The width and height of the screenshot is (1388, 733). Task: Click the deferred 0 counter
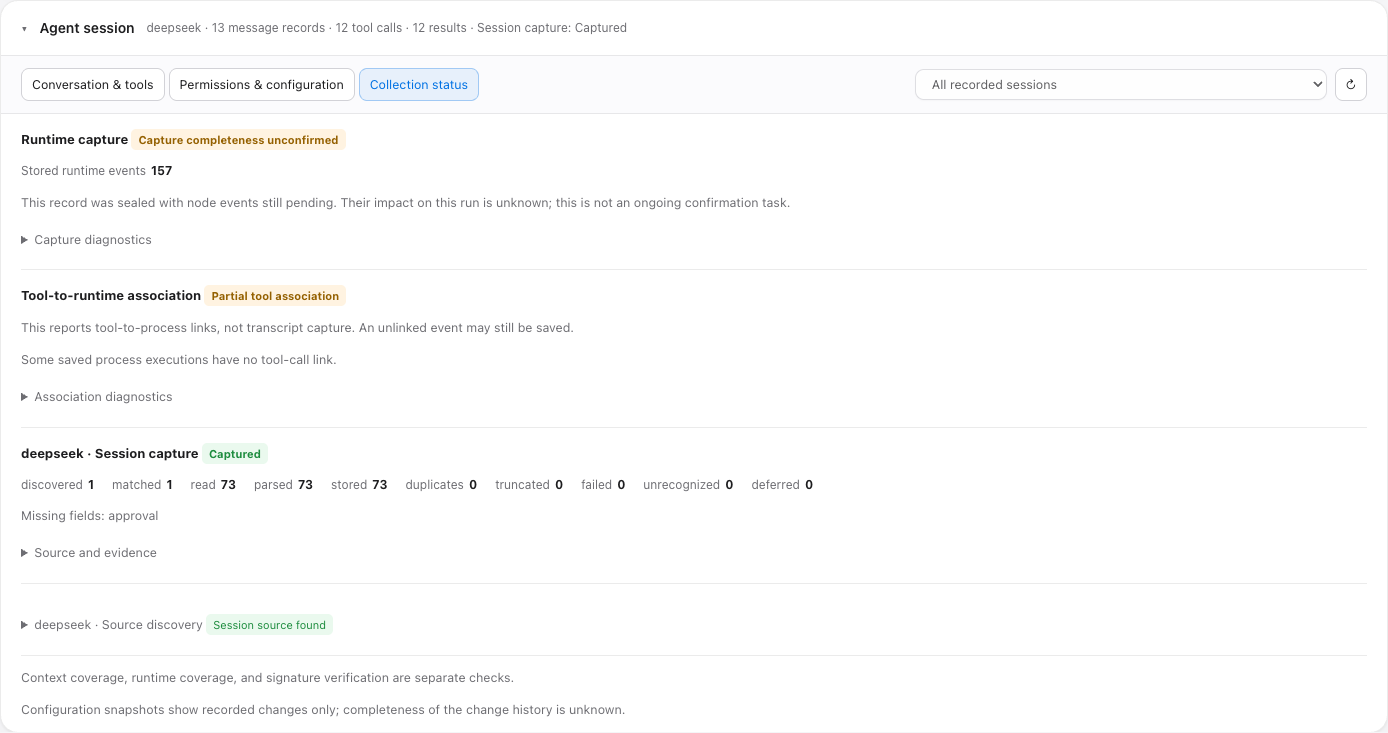782,485
